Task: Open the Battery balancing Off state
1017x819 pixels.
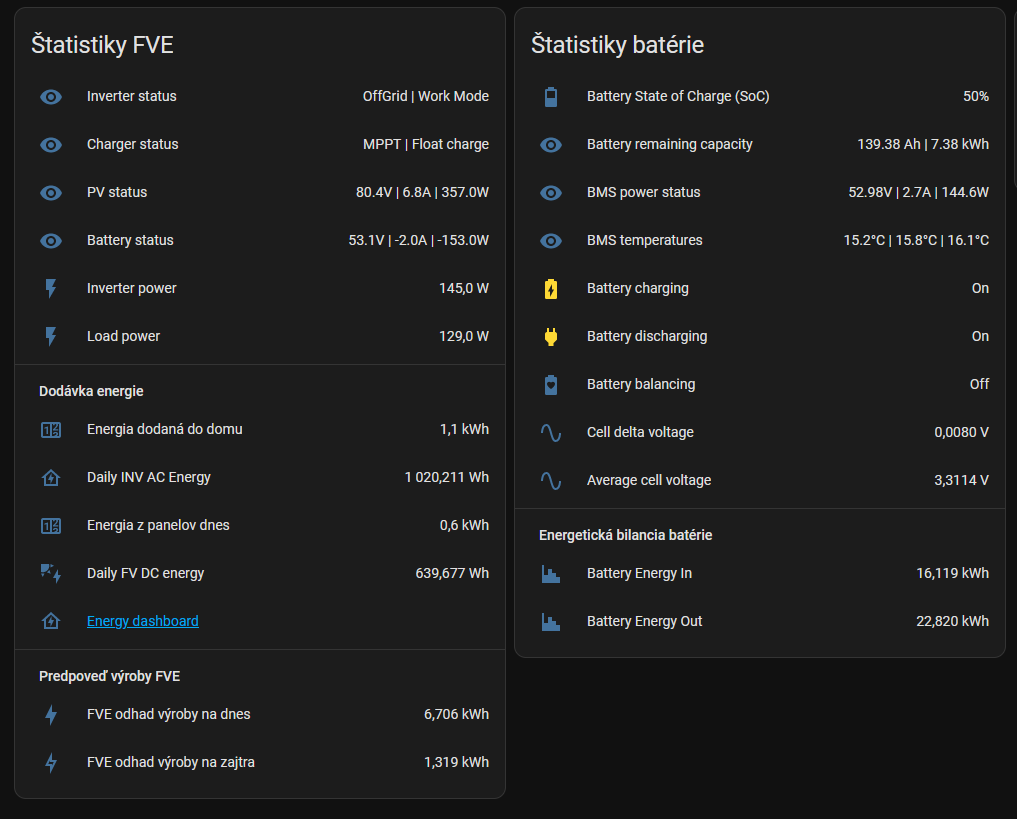Action: coord(978,385)
